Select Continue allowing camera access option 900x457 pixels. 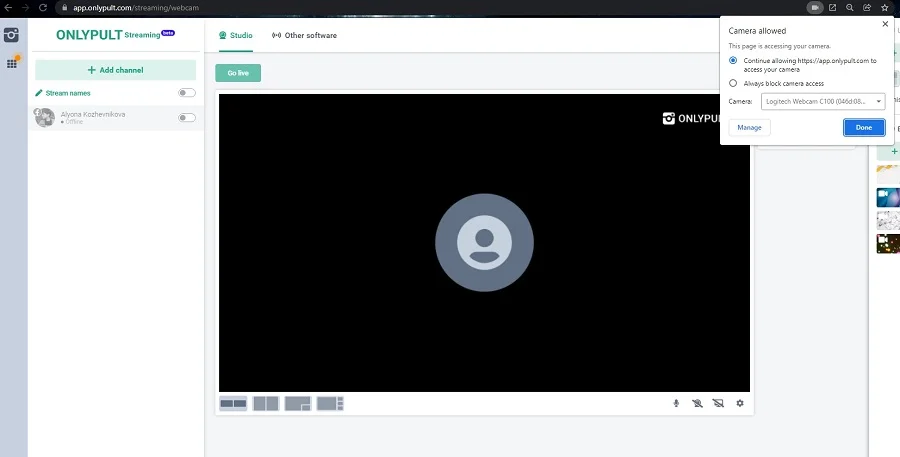733,61
